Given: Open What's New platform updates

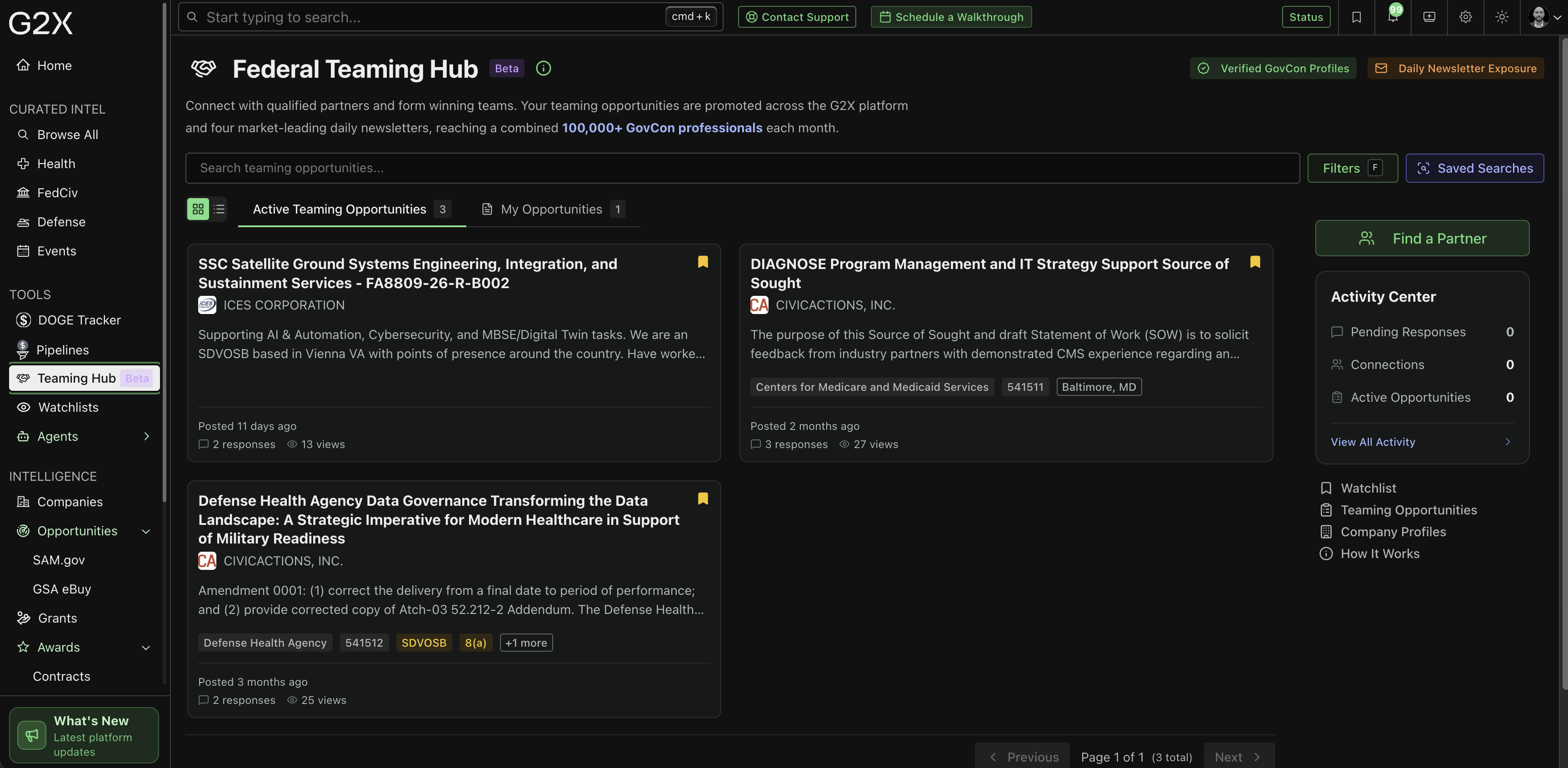Looking at the screenshot, I should pyautogui.click(x=84, y=735).
